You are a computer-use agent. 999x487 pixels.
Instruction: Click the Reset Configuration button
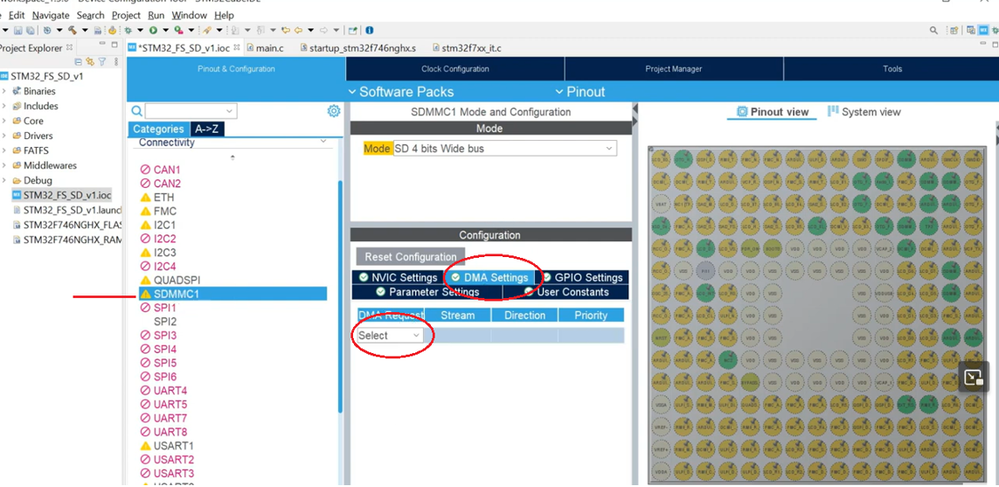[410, 257]
